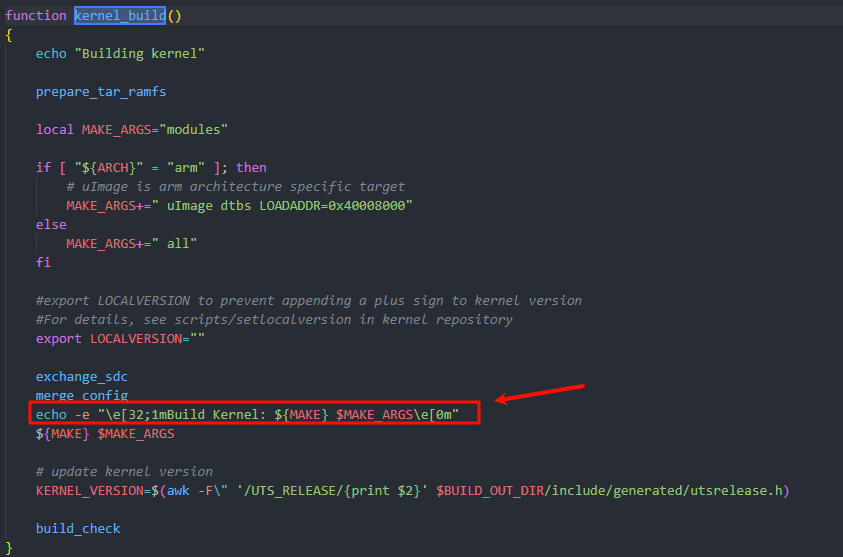Viewport: 843px width, 557px height.
Task: Click the exchange_sdc call
Action: tap(81, 376)
